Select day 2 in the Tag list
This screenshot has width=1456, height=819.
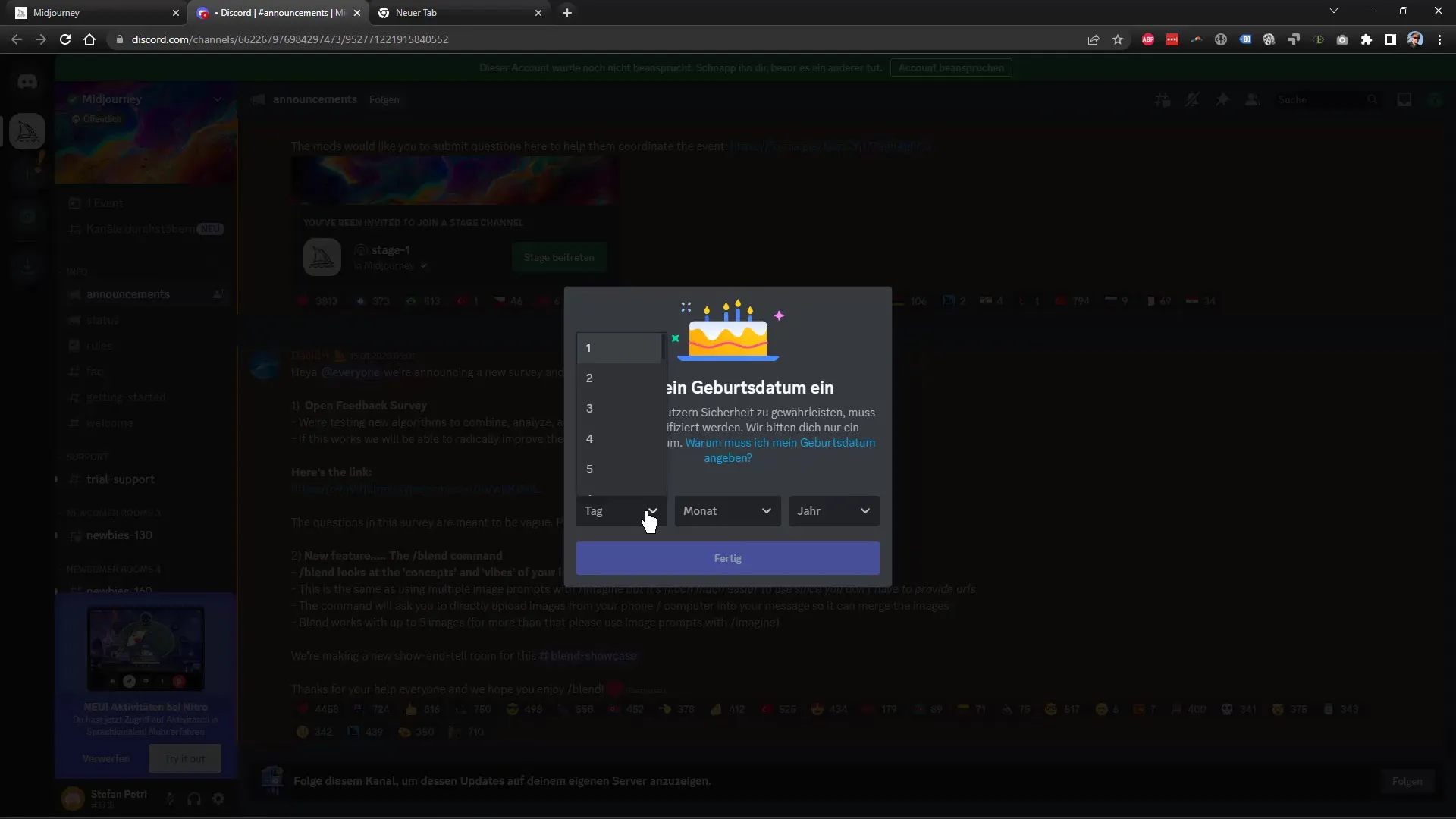pyautogui.click(x=619, y=378)
